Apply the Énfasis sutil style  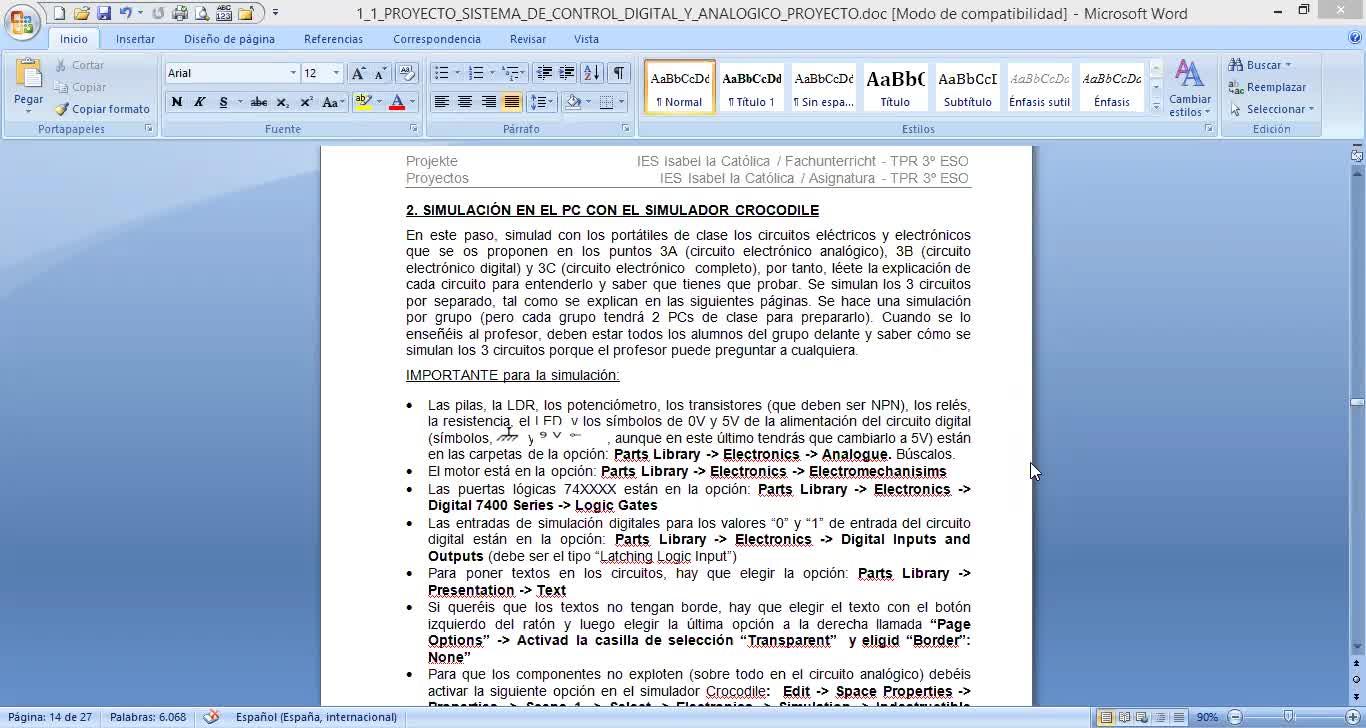coord(1040,88)
